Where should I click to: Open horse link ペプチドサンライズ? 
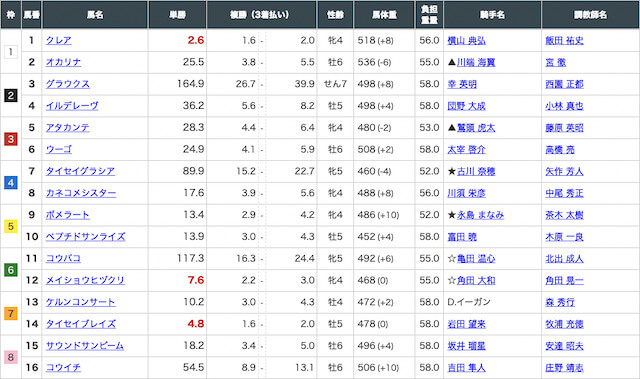point(86,237)
